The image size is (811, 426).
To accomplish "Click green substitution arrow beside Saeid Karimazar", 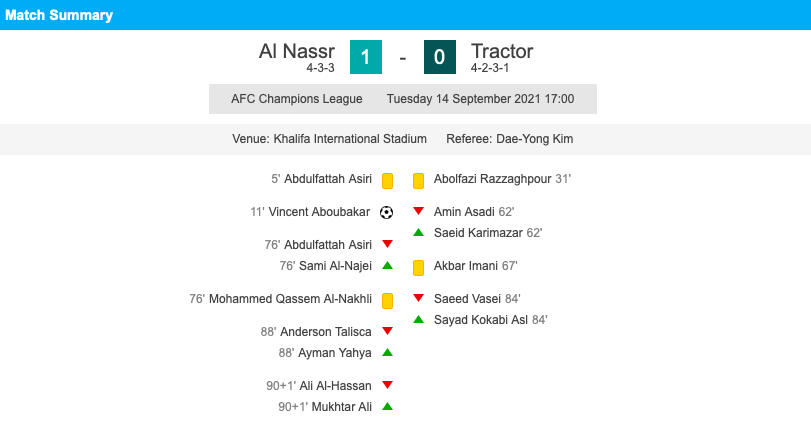I will pyautogui.click(x=419, y=233).
